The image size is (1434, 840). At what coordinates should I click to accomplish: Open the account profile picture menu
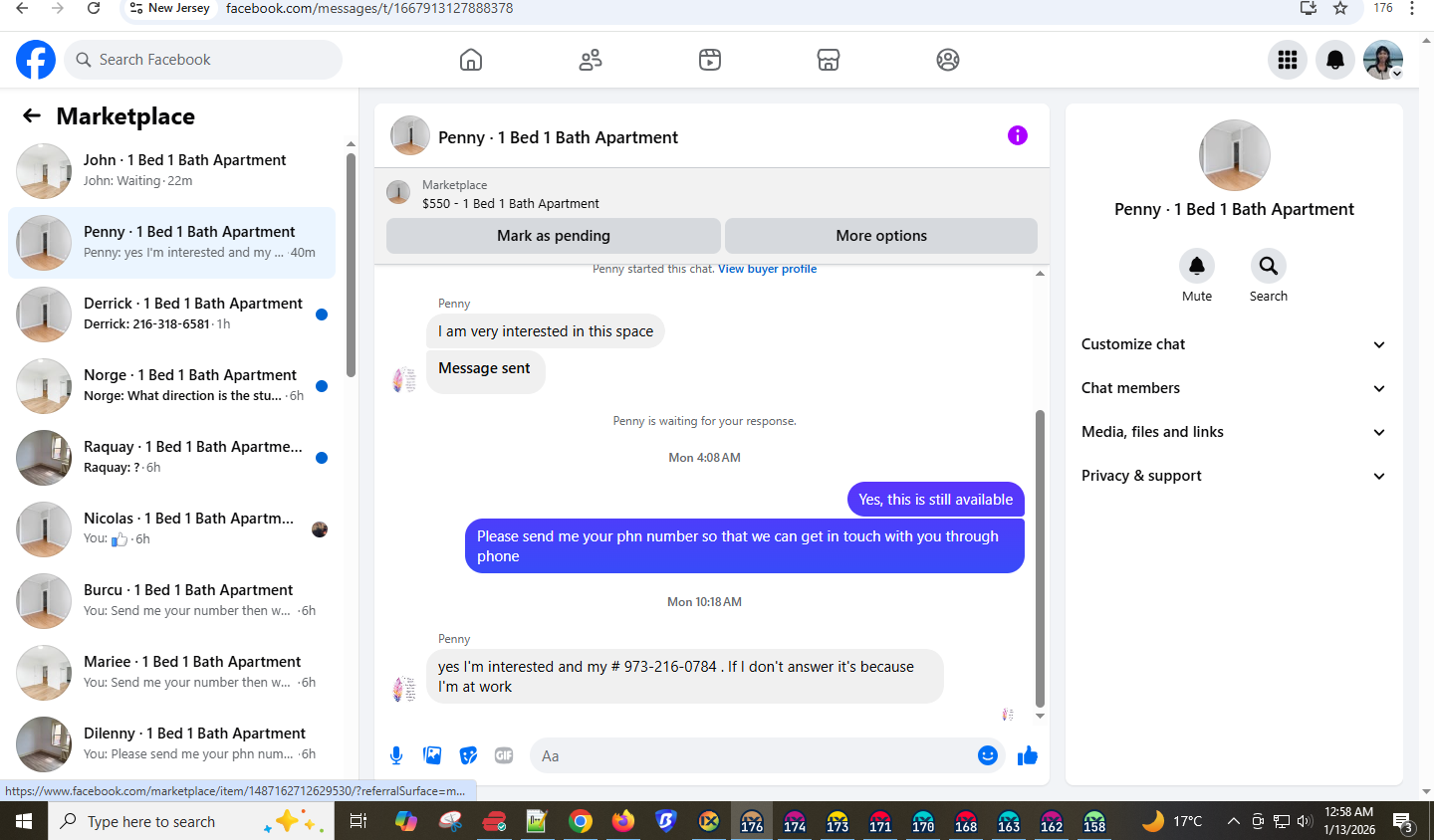[1383, 60]
